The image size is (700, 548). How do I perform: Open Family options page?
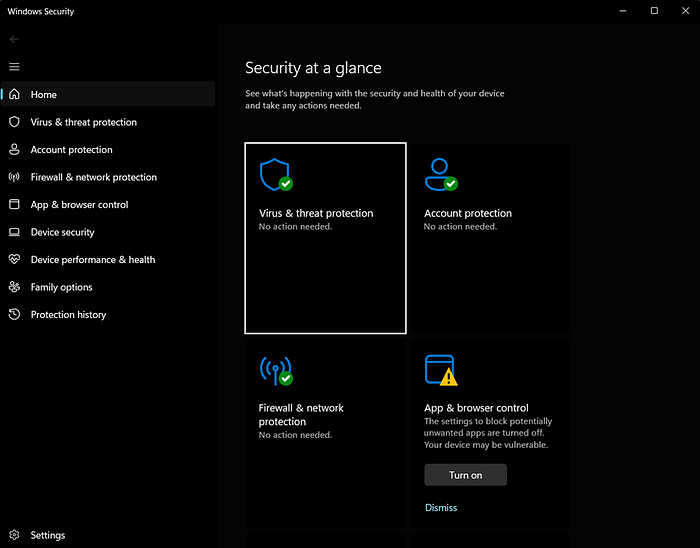tap(108, 287)
